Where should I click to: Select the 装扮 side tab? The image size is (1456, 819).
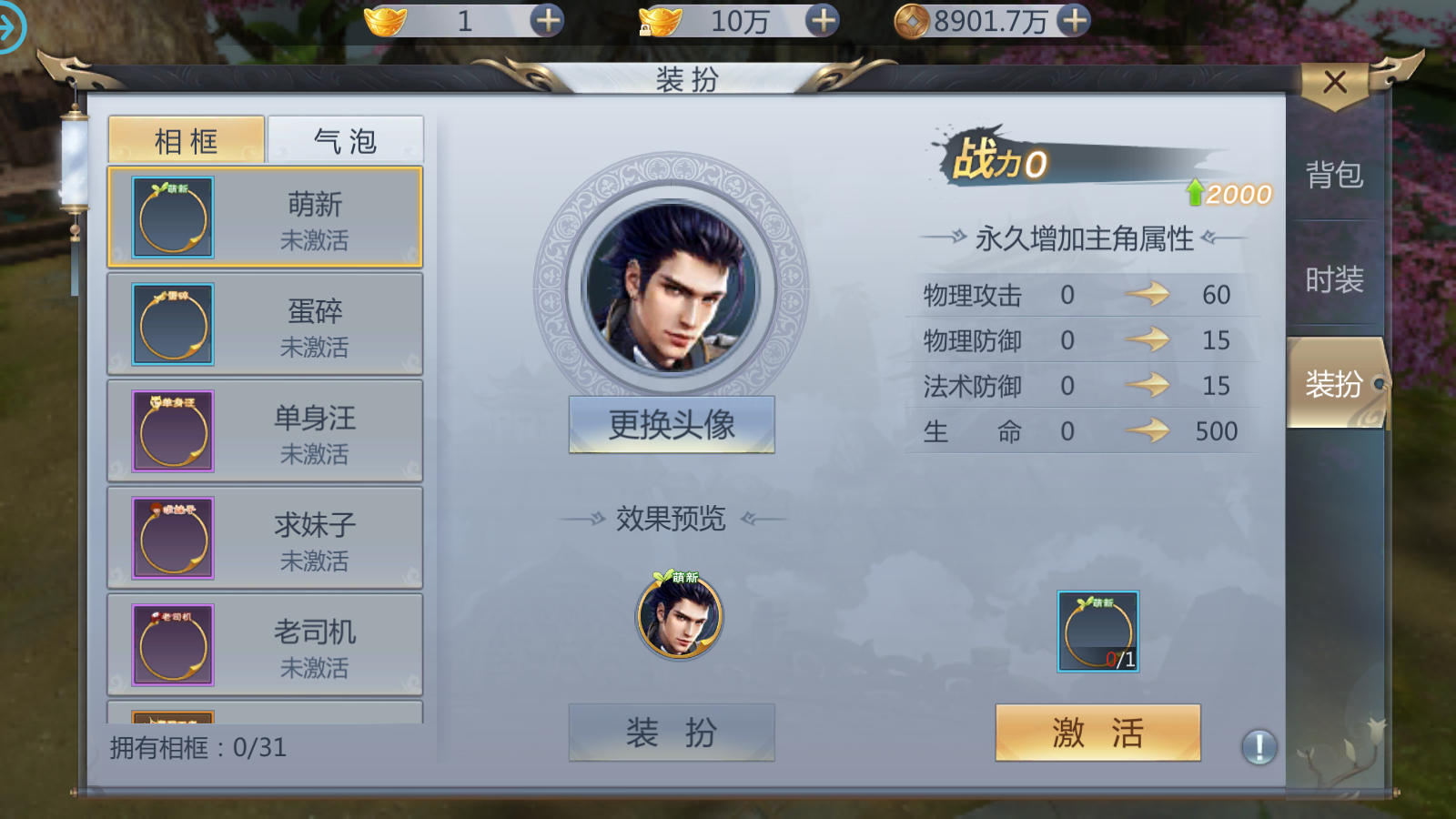(1336, 383)
